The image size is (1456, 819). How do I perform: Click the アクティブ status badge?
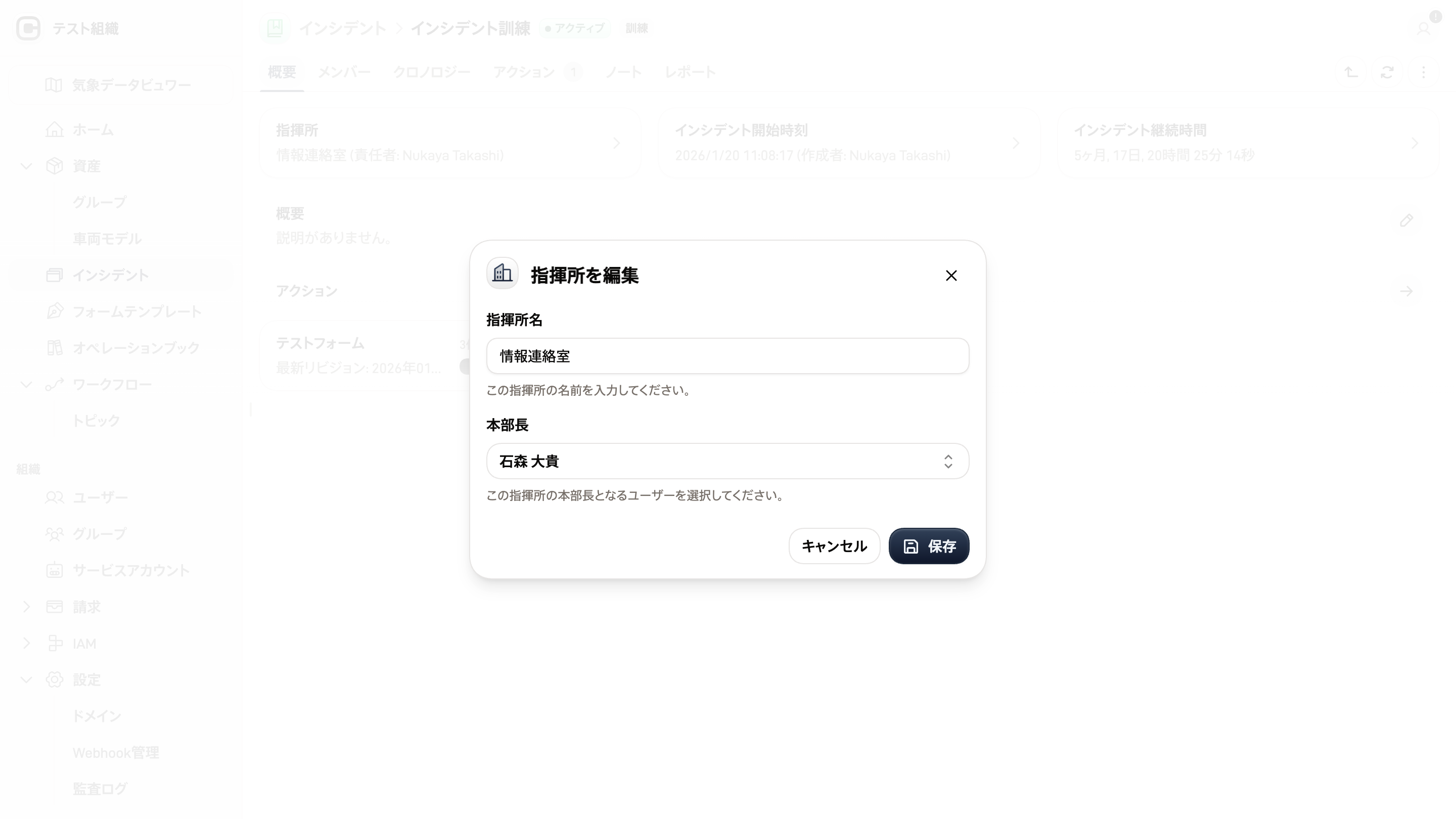pos(575,28)
